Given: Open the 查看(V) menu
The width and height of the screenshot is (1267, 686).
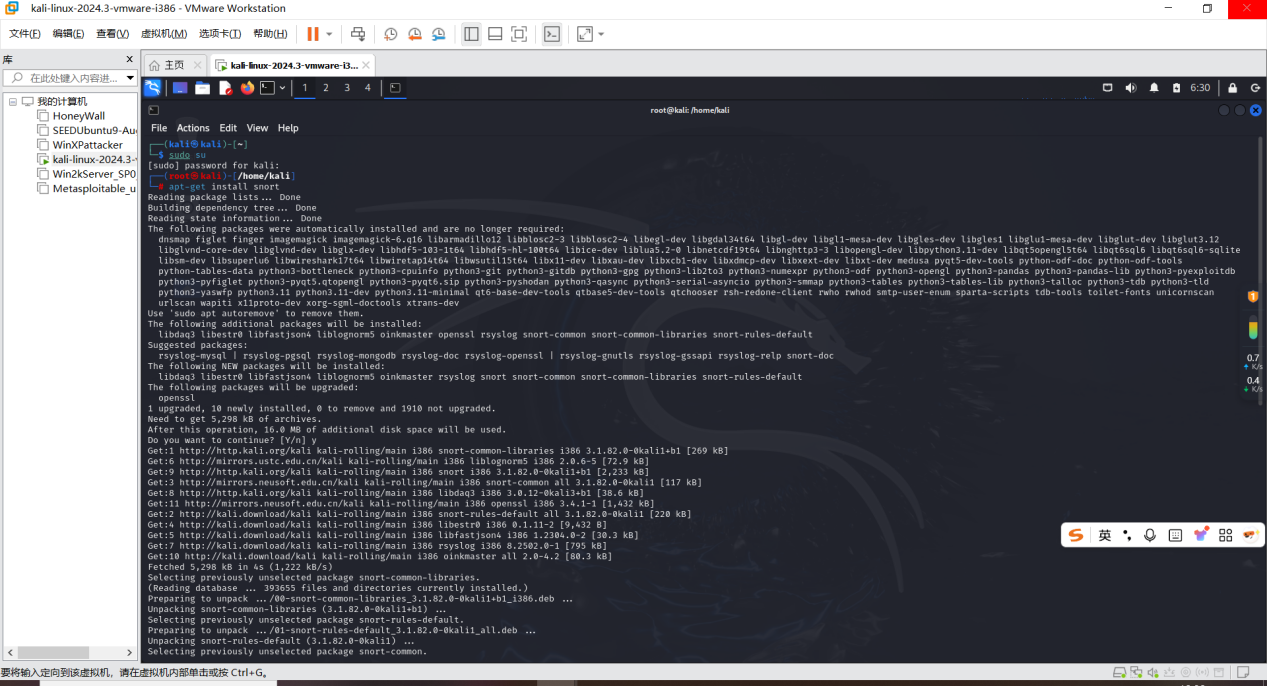Looking at the screenshot, I should [113, 34].
